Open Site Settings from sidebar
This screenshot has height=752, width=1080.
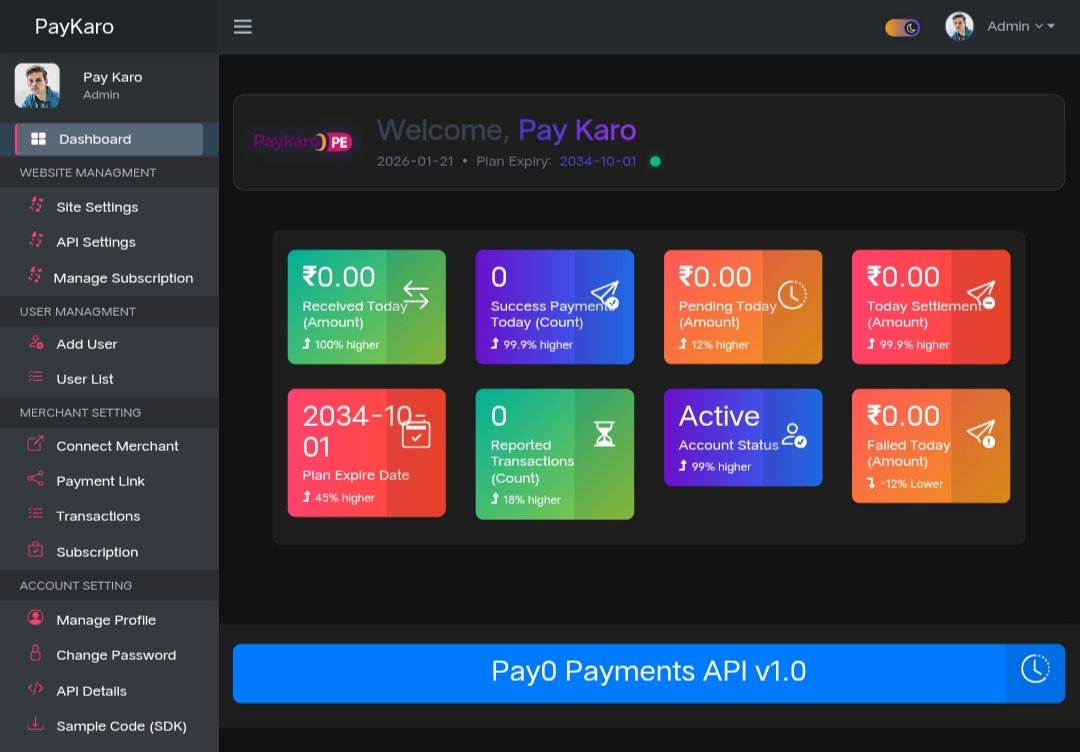pyautogui.click(x=97, y=207)
